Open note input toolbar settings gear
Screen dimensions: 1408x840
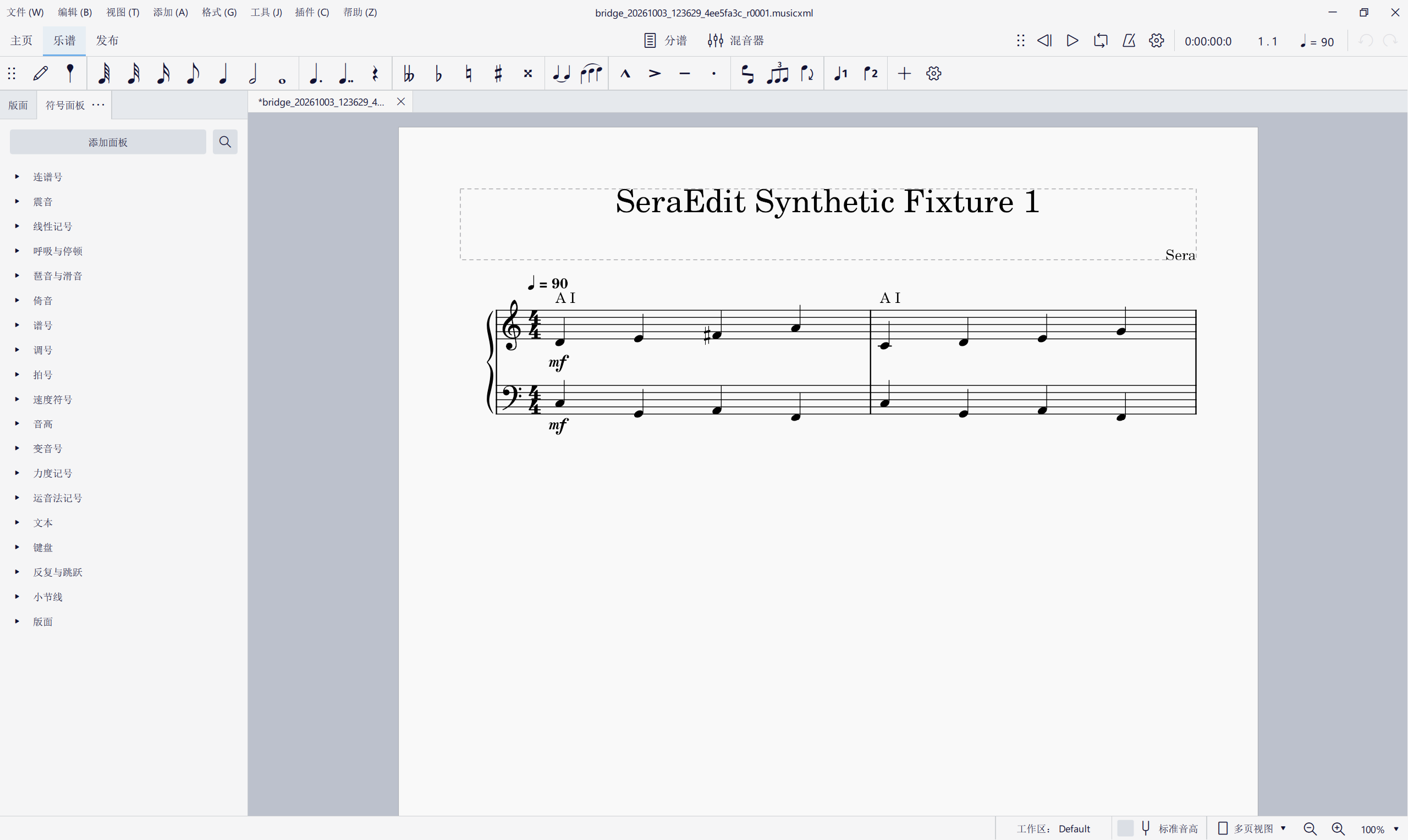click(934, 74)
